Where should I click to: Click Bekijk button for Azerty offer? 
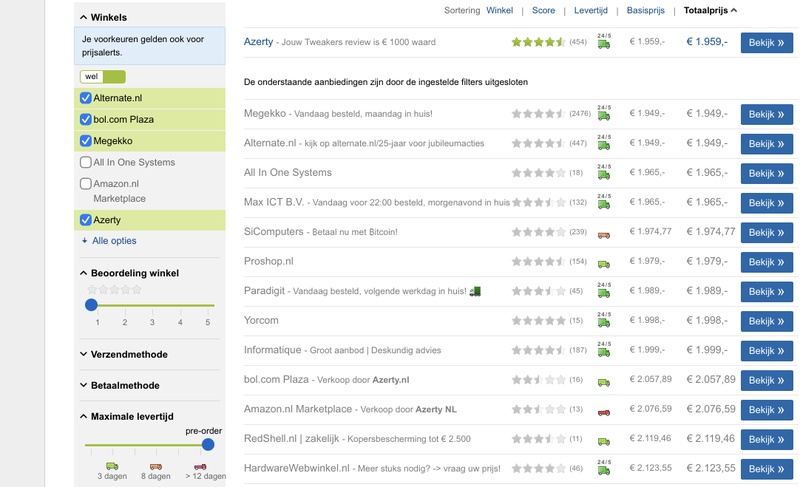coord(766,43)
